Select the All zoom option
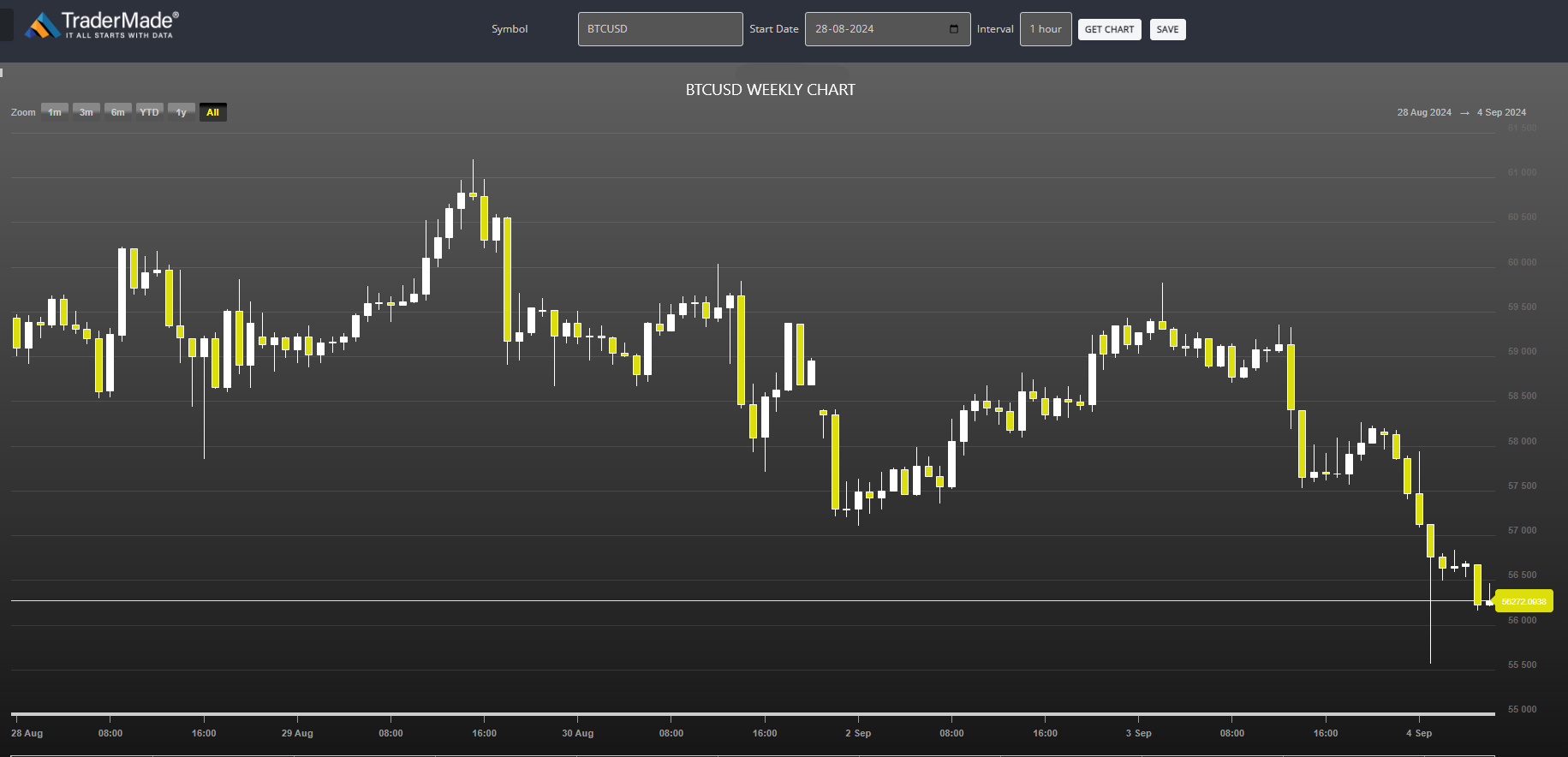 [x=213, y=112]
